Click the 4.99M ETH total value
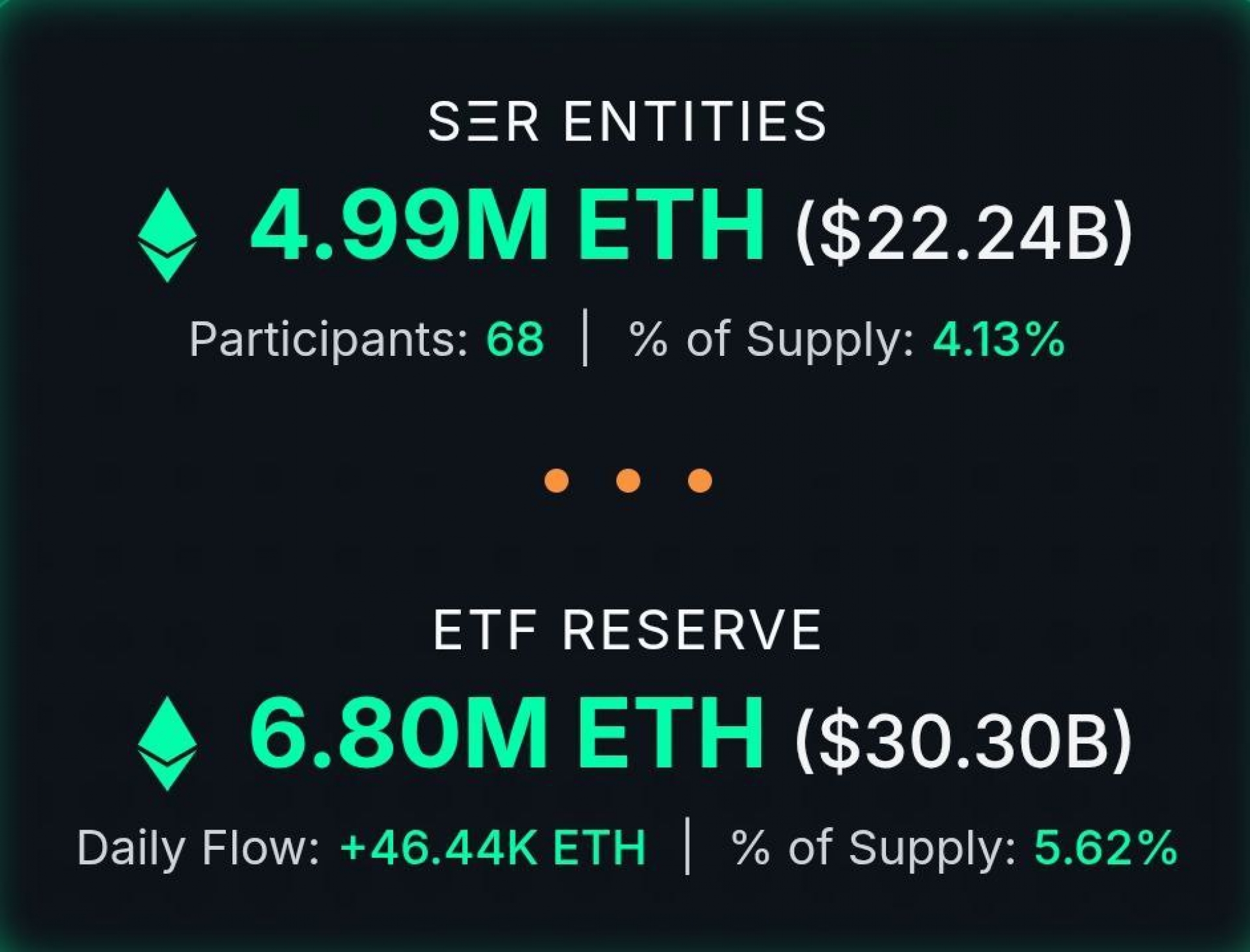 pyautogui.click(x=508, y=224)
